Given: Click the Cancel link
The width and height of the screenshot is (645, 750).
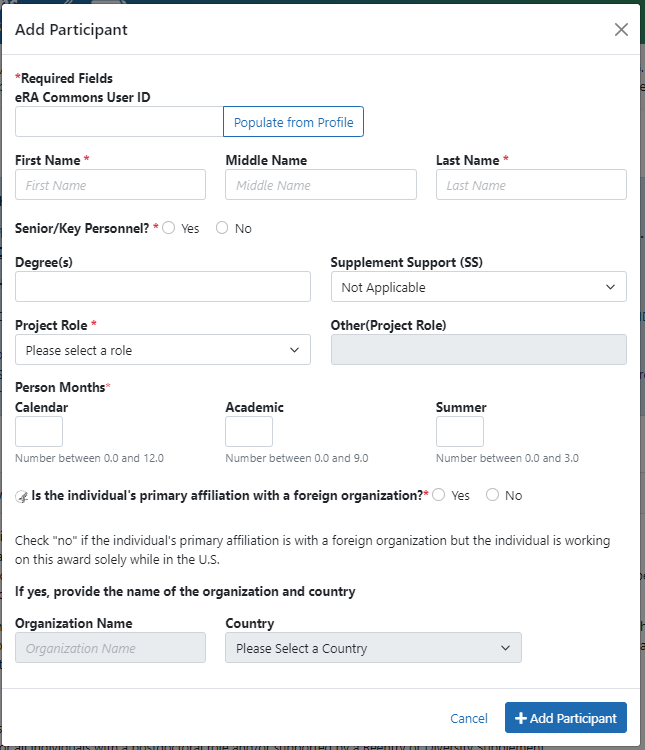Looking at the screenshot, I should click(469, 718).
